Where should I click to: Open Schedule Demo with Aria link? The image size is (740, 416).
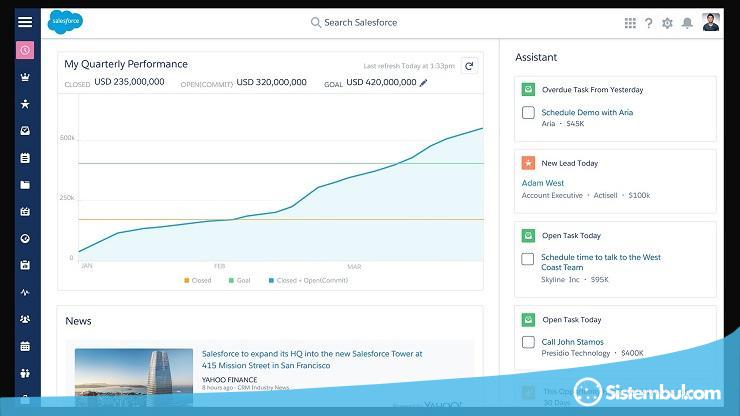click(x=587, y=112)
